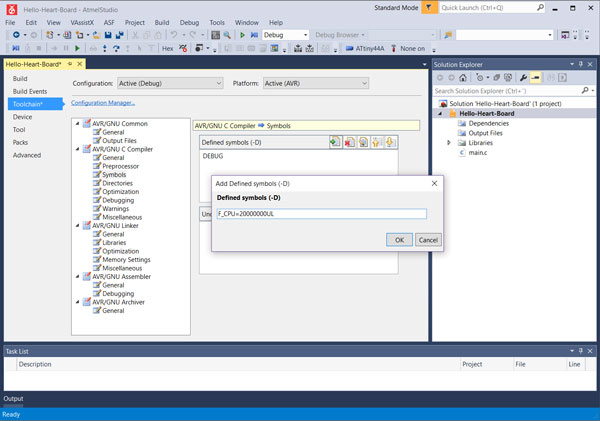Open the Project menu

[x=135, y=23]
